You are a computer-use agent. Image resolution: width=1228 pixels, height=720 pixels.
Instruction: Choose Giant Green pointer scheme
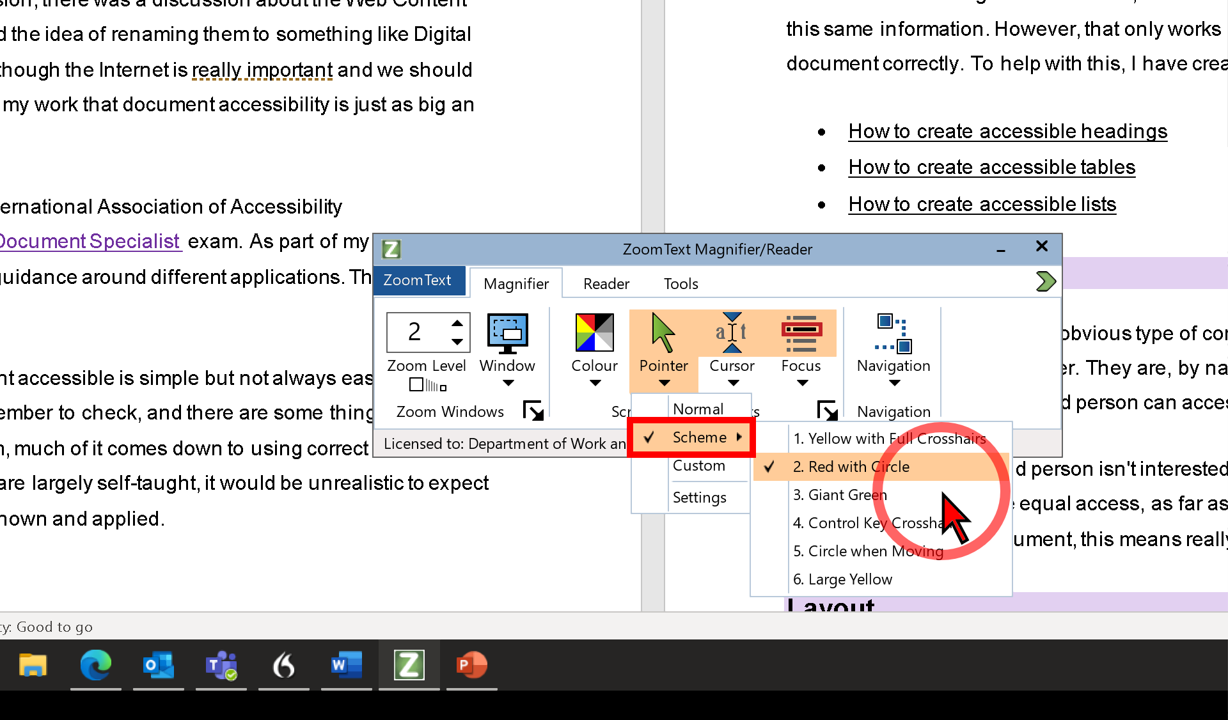(881, 494)
